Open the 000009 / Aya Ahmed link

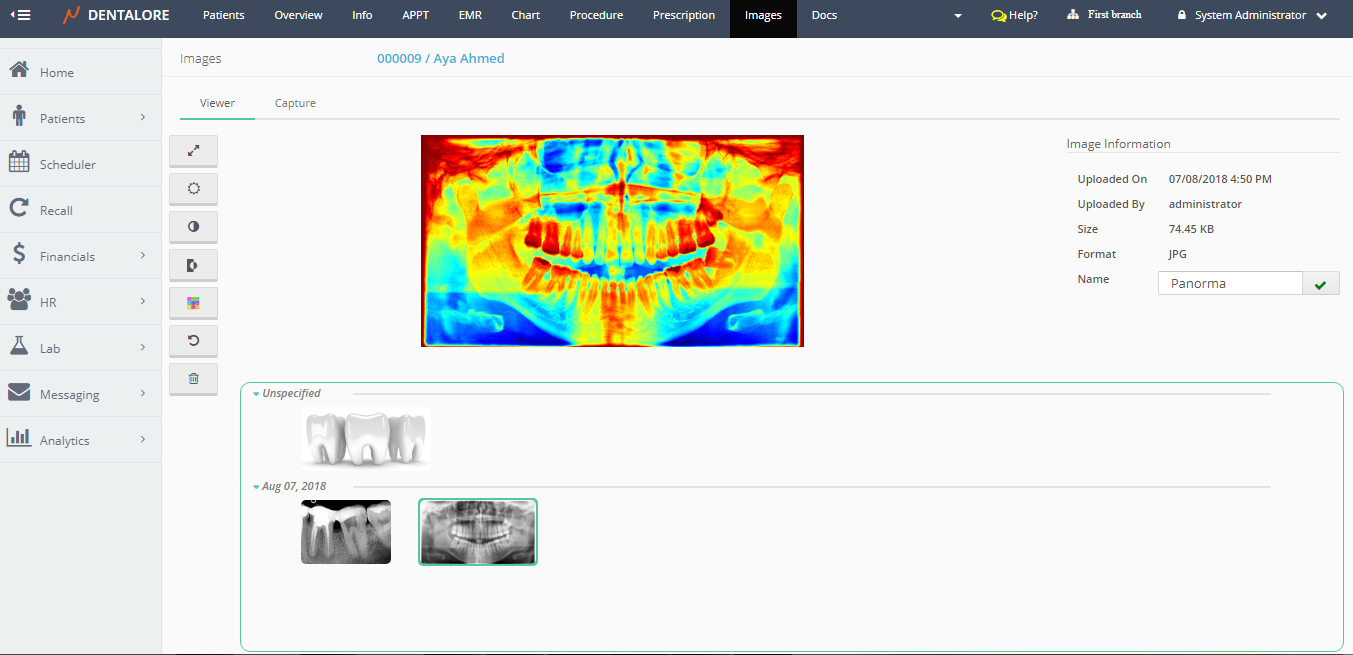(440, 59)
